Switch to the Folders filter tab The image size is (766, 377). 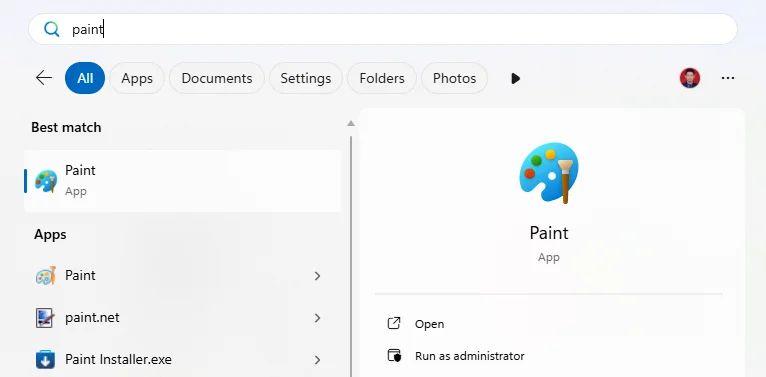point(382,78)
